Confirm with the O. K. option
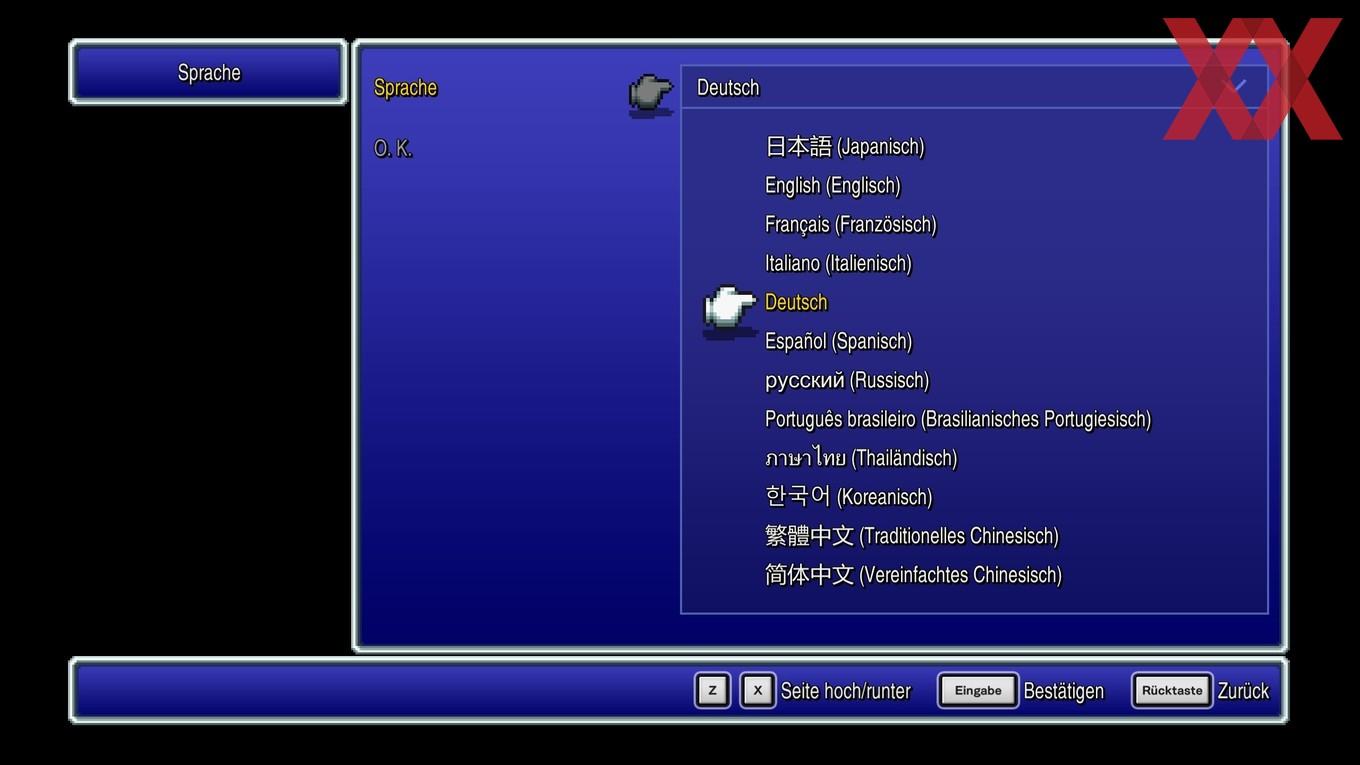 [393, 149]
